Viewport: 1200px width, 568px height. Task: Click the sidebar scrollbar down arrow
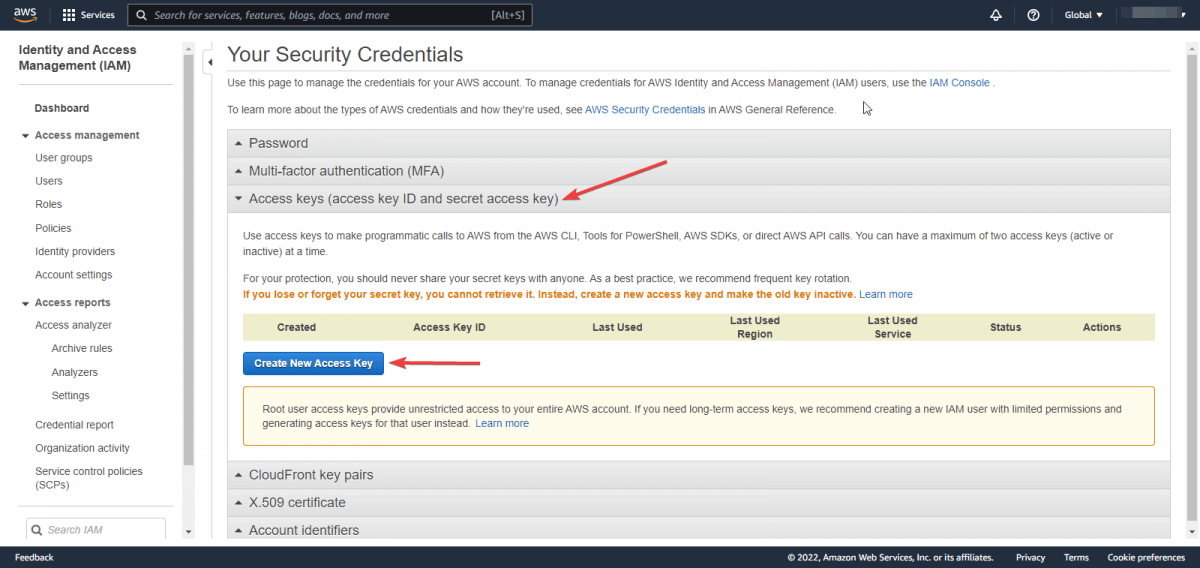(x=189, y=533)
